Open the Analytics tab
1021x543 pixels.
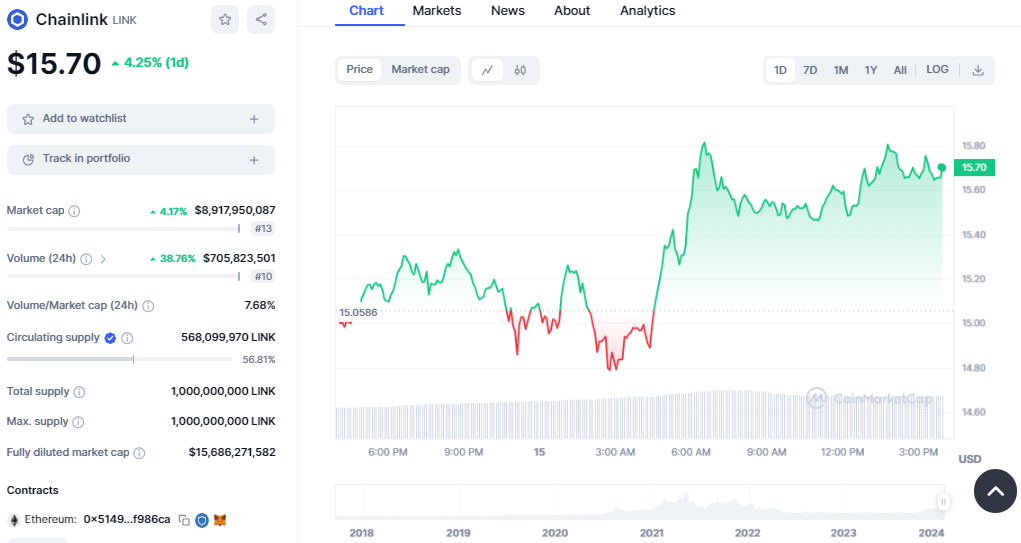647,11
